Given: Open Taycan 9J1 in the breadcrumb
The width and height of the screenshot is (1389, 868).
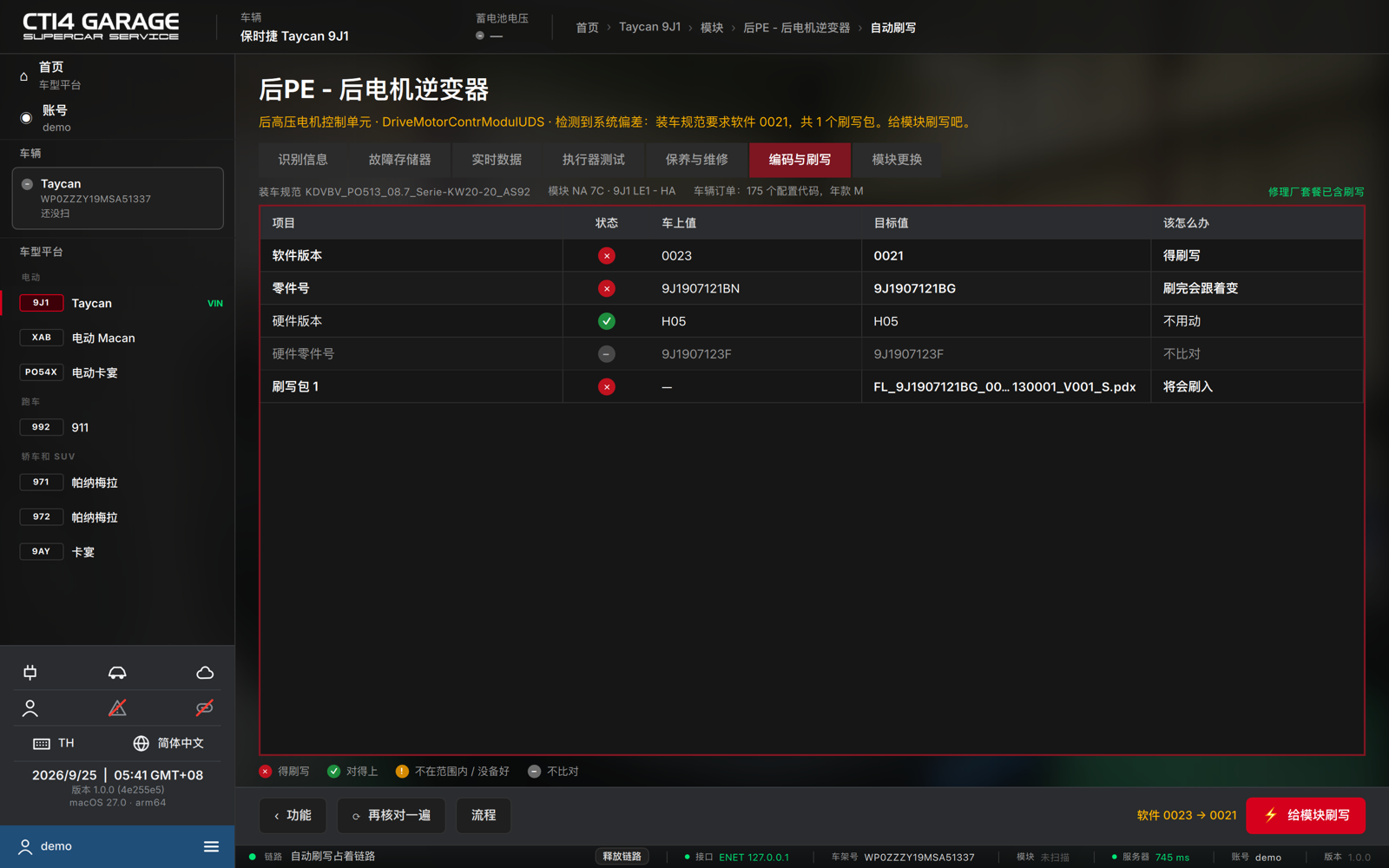Looking at the screenshot, I should [x=649, y=28].
